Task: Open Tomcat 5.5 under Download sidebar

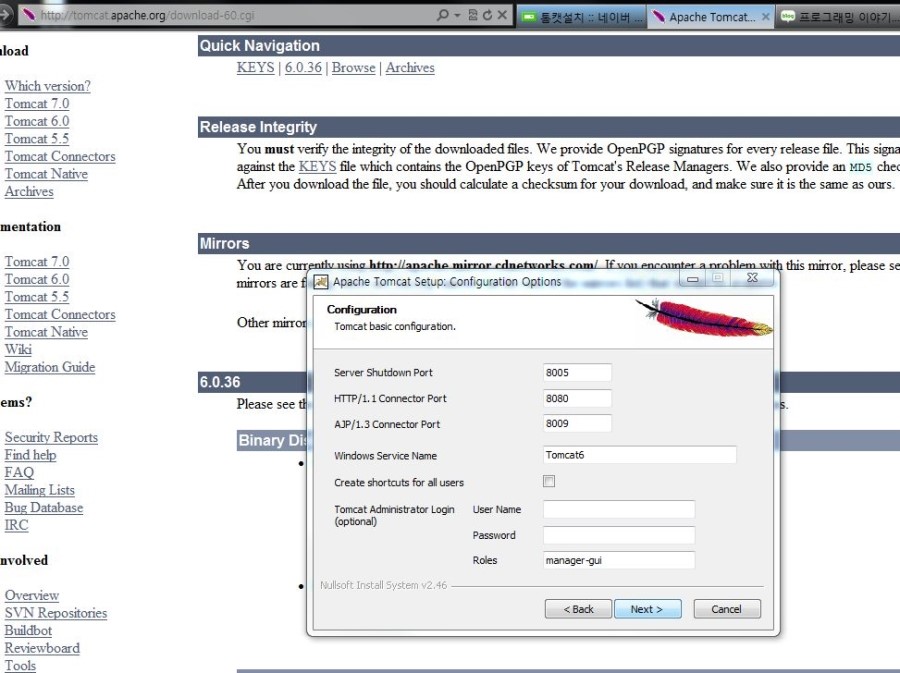Action: point(37,139)
